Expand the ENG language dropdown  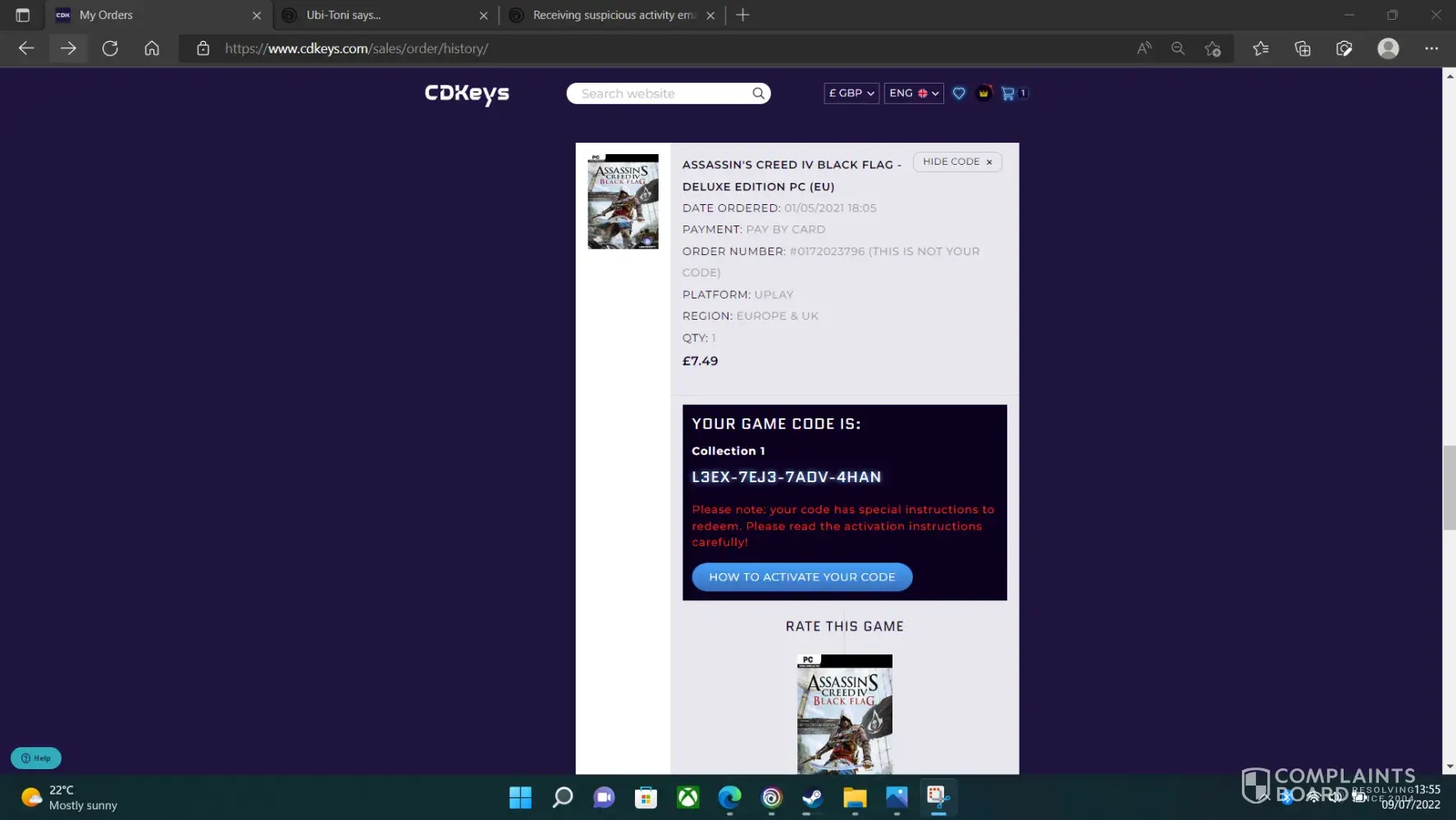click(x=913, y=93)
